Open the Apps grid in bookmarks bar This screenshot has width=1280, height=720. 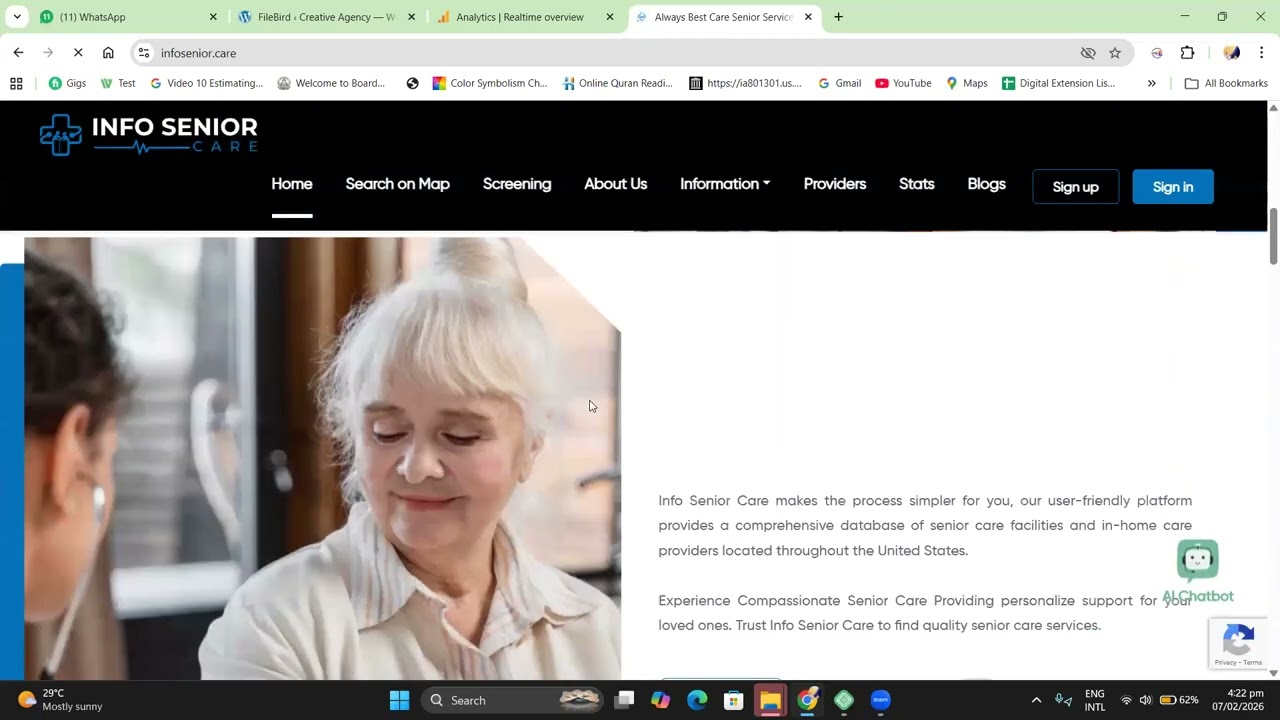coord(16,83)
